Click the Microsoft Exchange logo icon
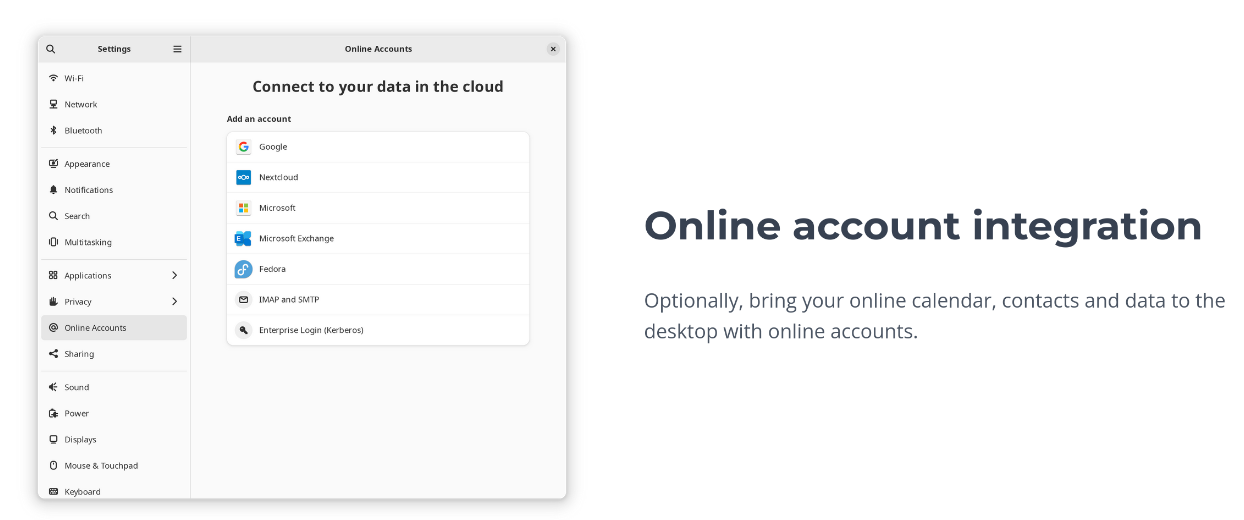 tap(243, 238)
